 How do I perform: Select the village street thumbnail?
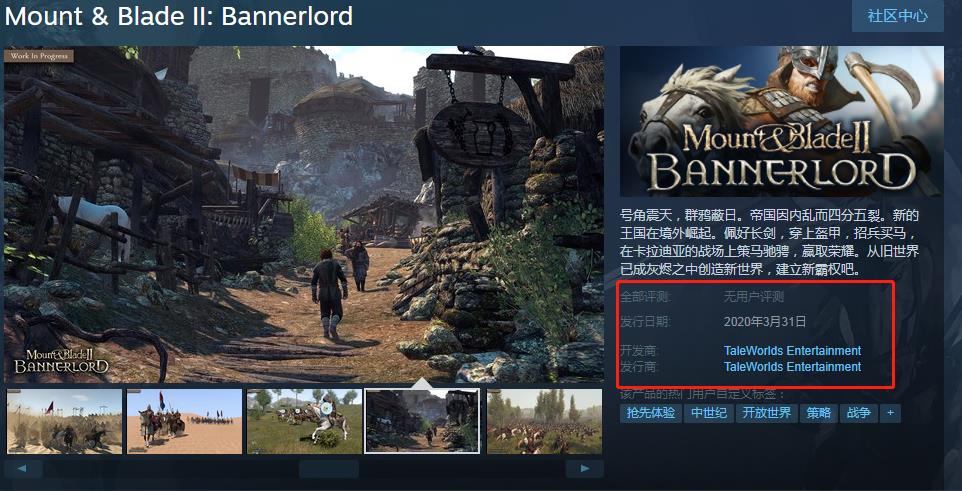coord(422,421)
